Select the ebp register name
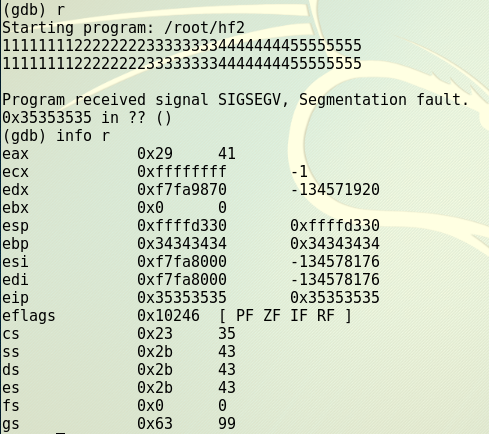Image resolution: width=489 pixels, height=434 pixels. [x=15, y=244]
